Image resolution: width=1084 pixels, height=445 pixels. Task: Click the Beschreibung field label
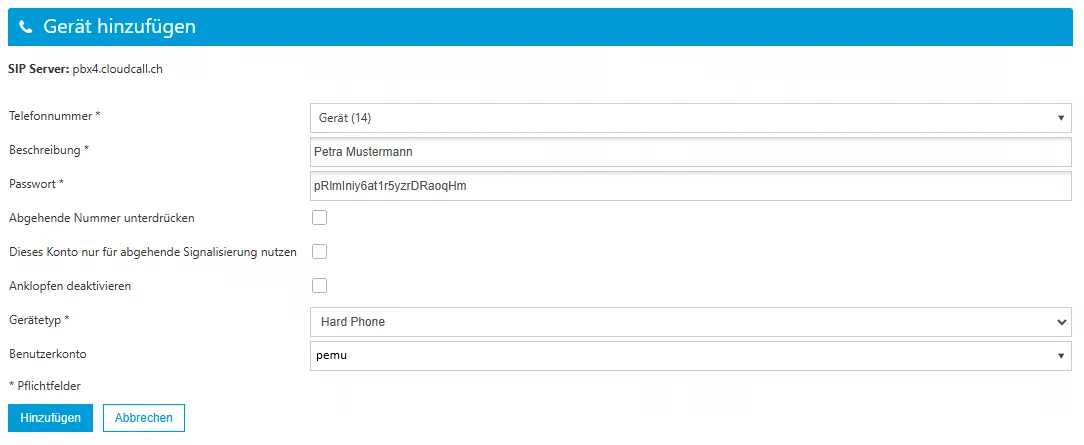pos(49,150)
